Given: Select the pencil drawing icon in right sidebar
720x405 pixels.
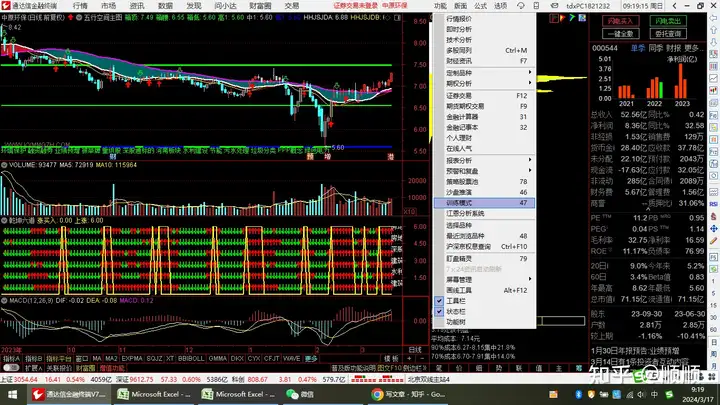Looking at the screenshot, I should coord(713,241).
